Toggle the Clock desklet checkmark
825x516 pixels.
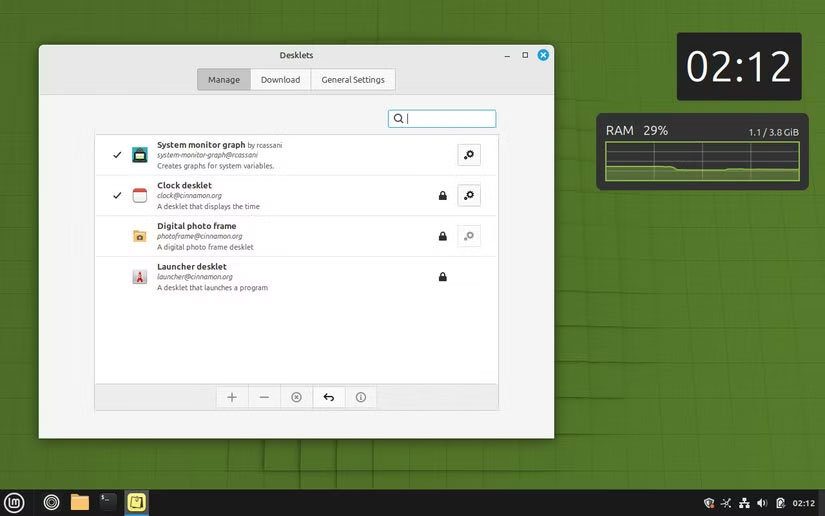click(117, 195)
